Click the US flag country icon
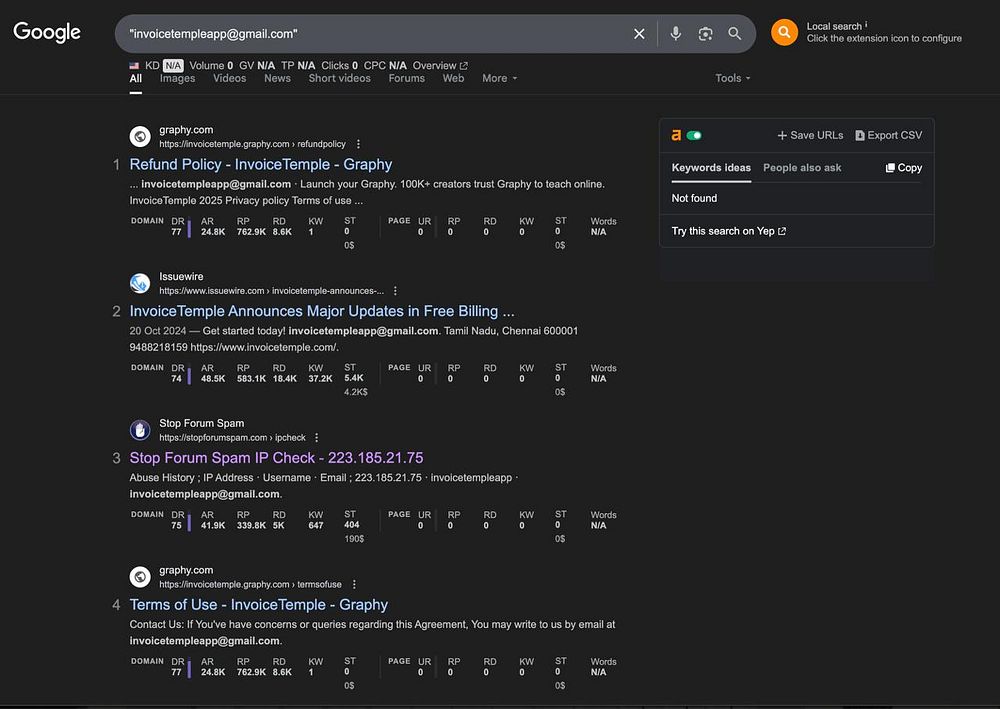Viewport: 1000px width, 709px height. (134, 66)
